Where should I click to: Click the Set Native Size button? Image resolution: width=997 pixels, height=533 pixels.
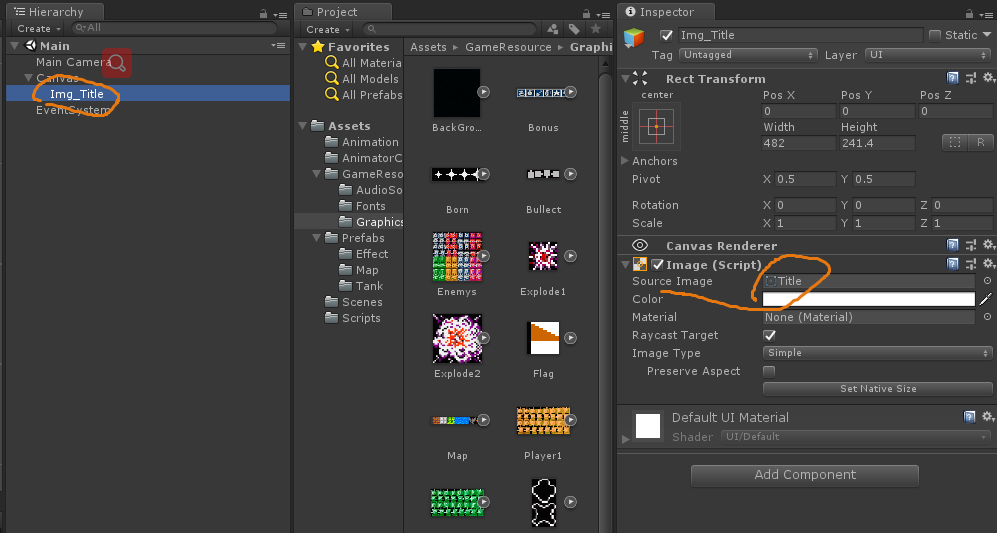877,389
